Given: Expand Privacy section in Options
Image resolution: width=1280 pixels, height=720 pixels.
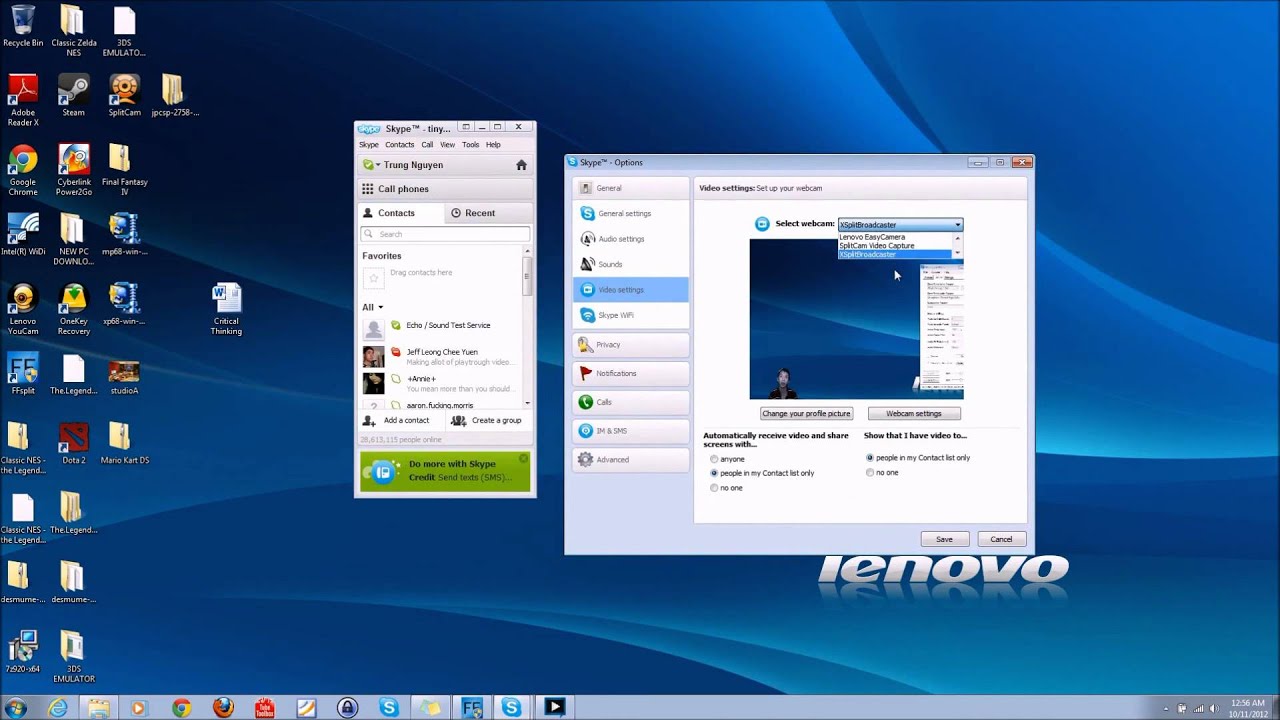Looking at the screenshot, I should click(x=631, y=344).
